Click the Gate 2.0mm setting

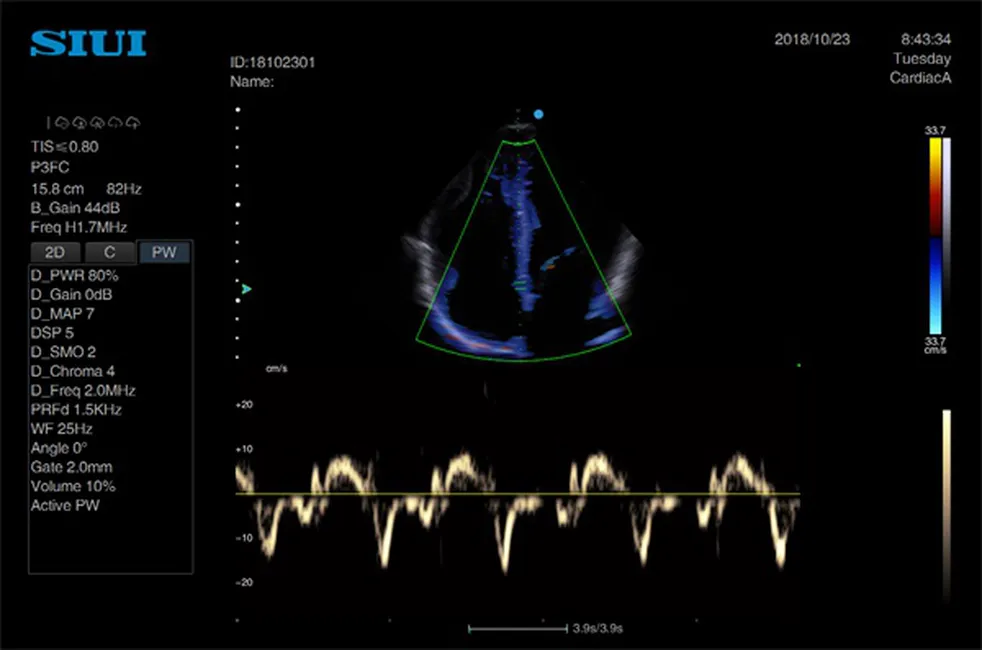point(73,467)
